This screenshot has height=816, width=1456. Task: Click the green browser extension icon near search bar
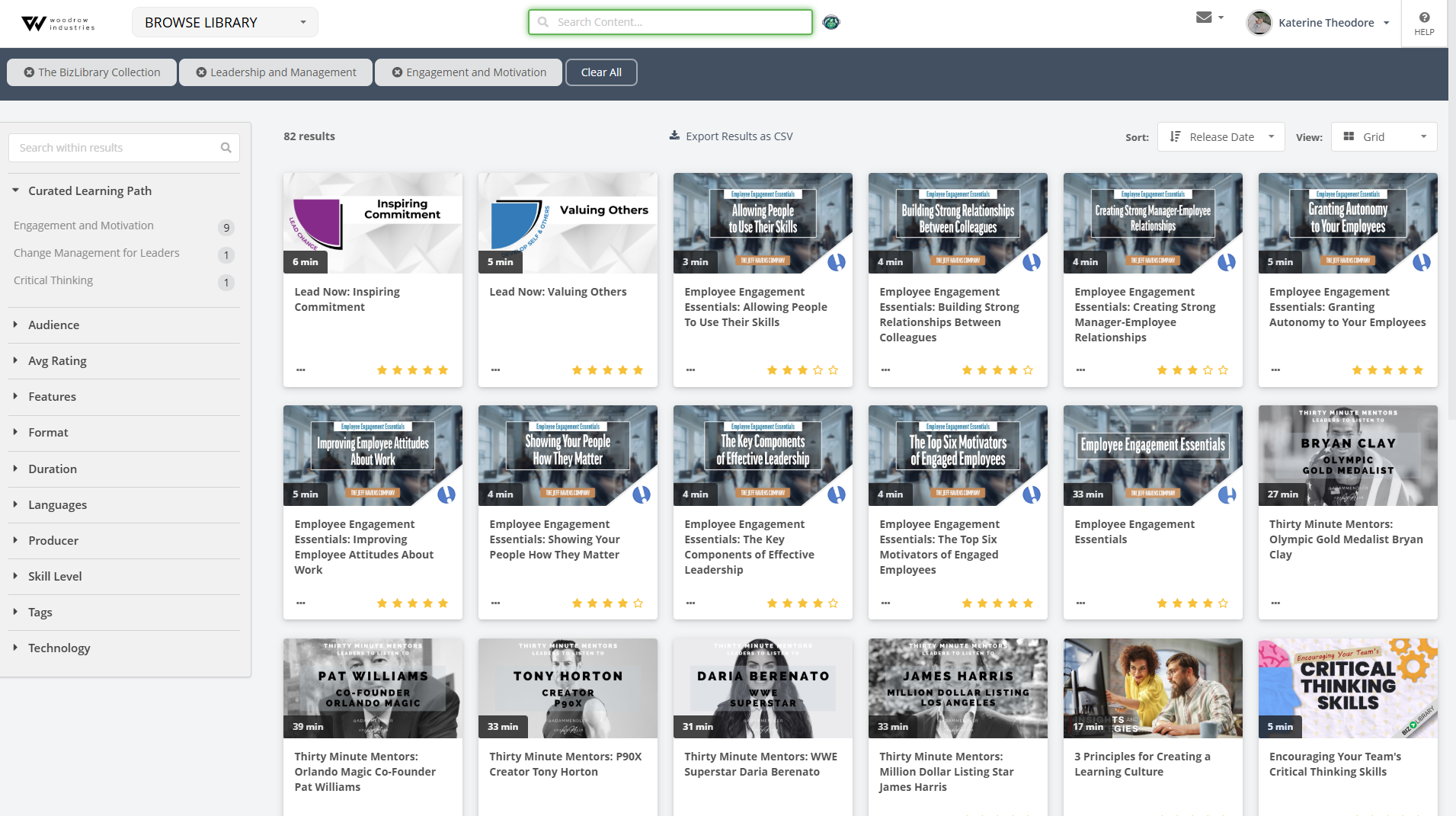pos(830,22)
